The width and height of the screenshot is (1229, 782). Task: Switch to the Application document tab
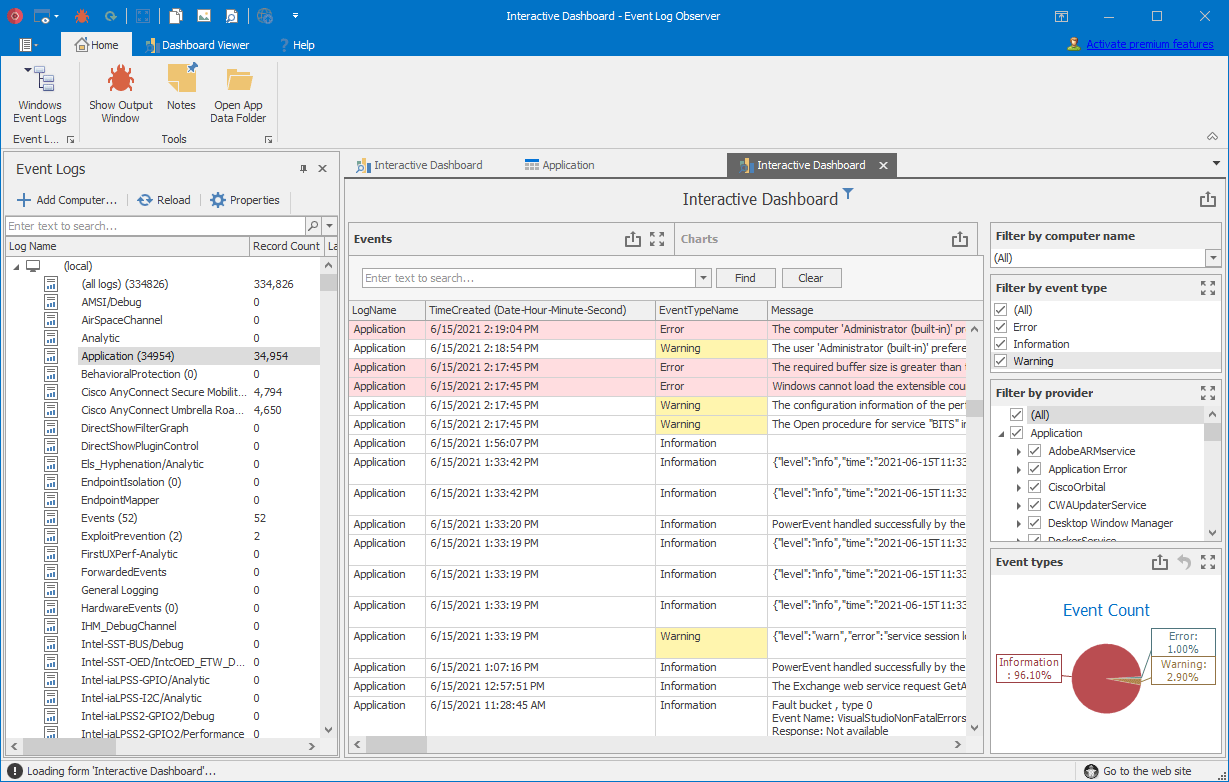(x=560, y=165)
